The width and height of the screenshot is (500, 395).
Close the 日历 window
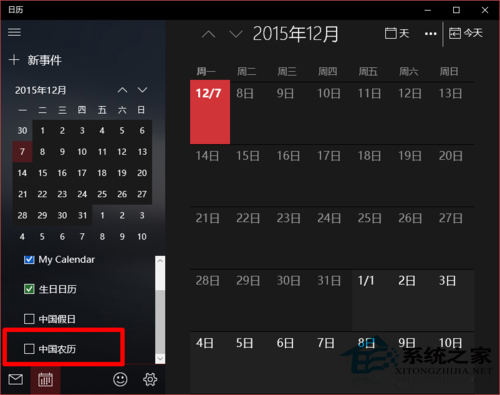(485, 10)
